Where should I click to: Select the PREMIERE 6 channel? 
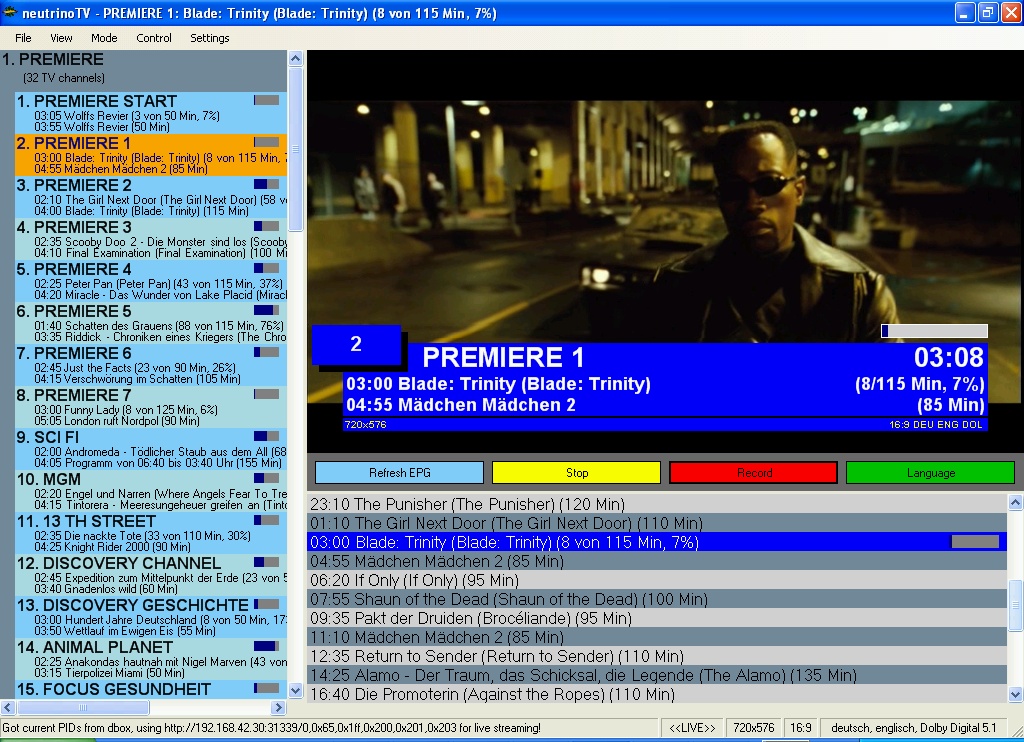coord(151,365)
